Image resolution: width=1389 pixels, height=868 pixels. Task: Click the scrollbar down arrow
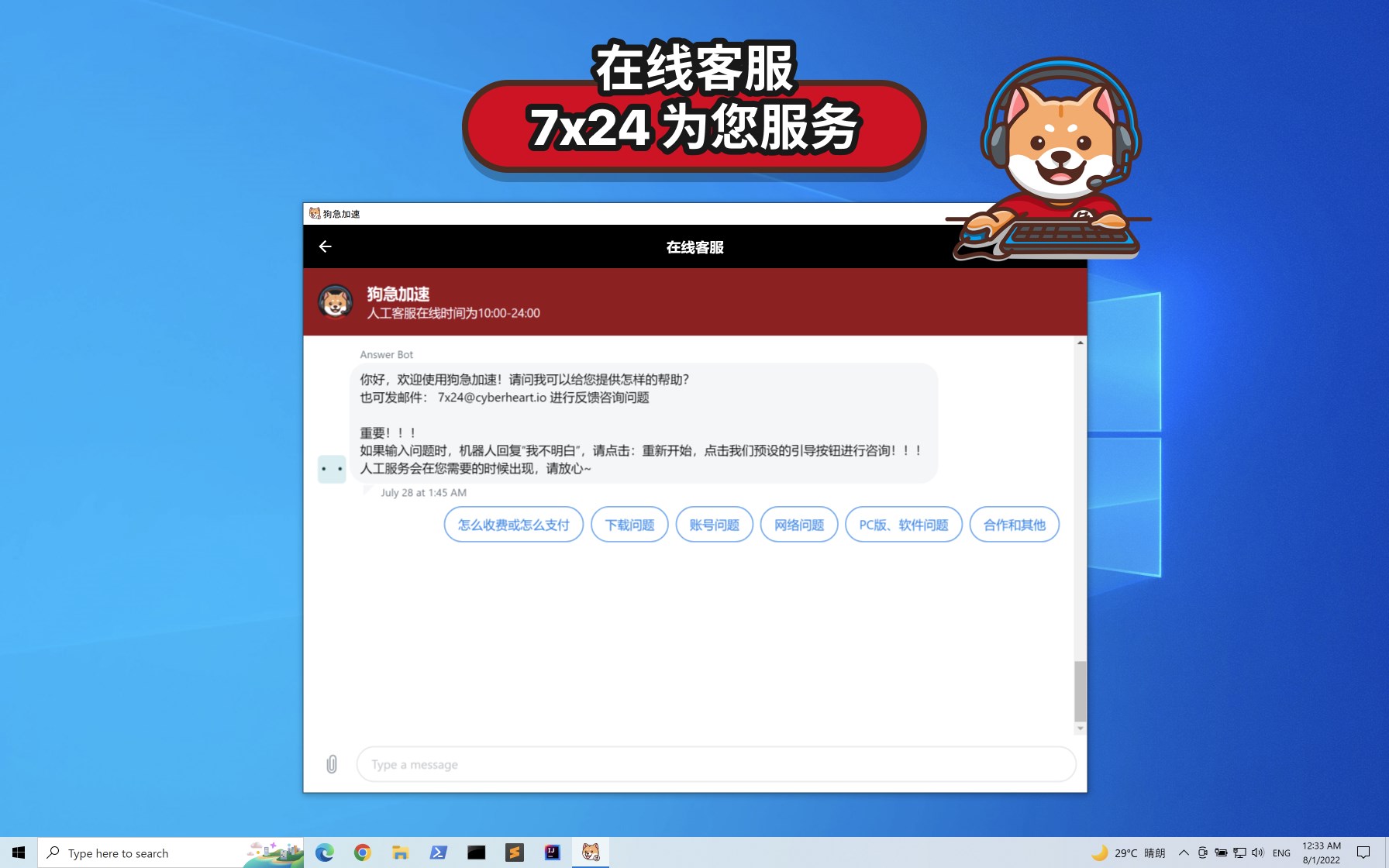tap(1081, 728)
